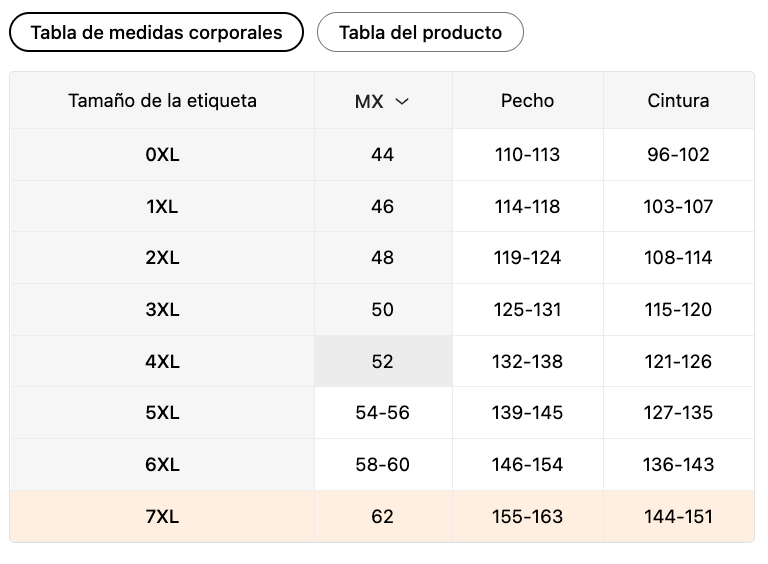Open the MX size region dropdown
This screenshot has height=564, width=768.
tap(382, 101)
